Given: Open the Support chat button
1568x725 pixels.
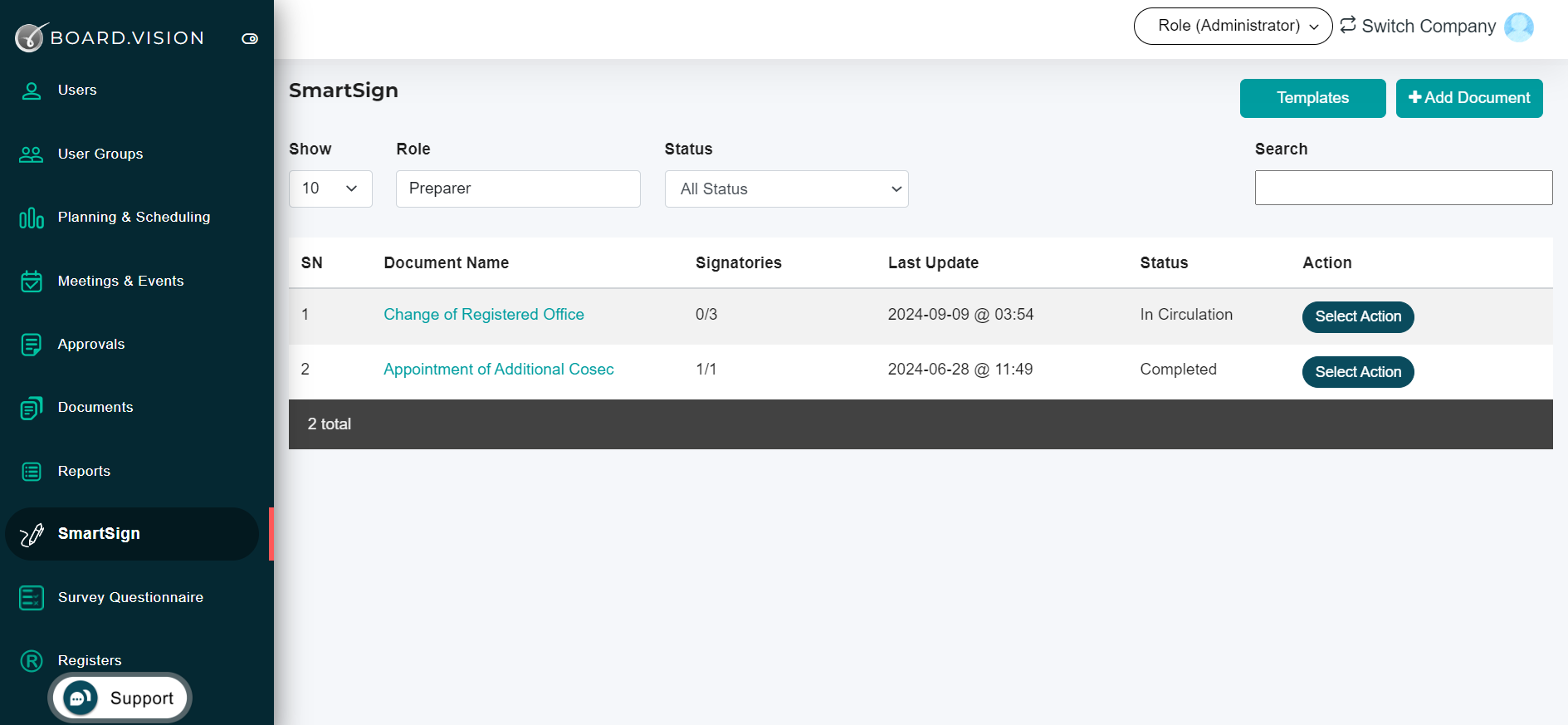Looking at the screenshot, I should click(x=120, y=698).
